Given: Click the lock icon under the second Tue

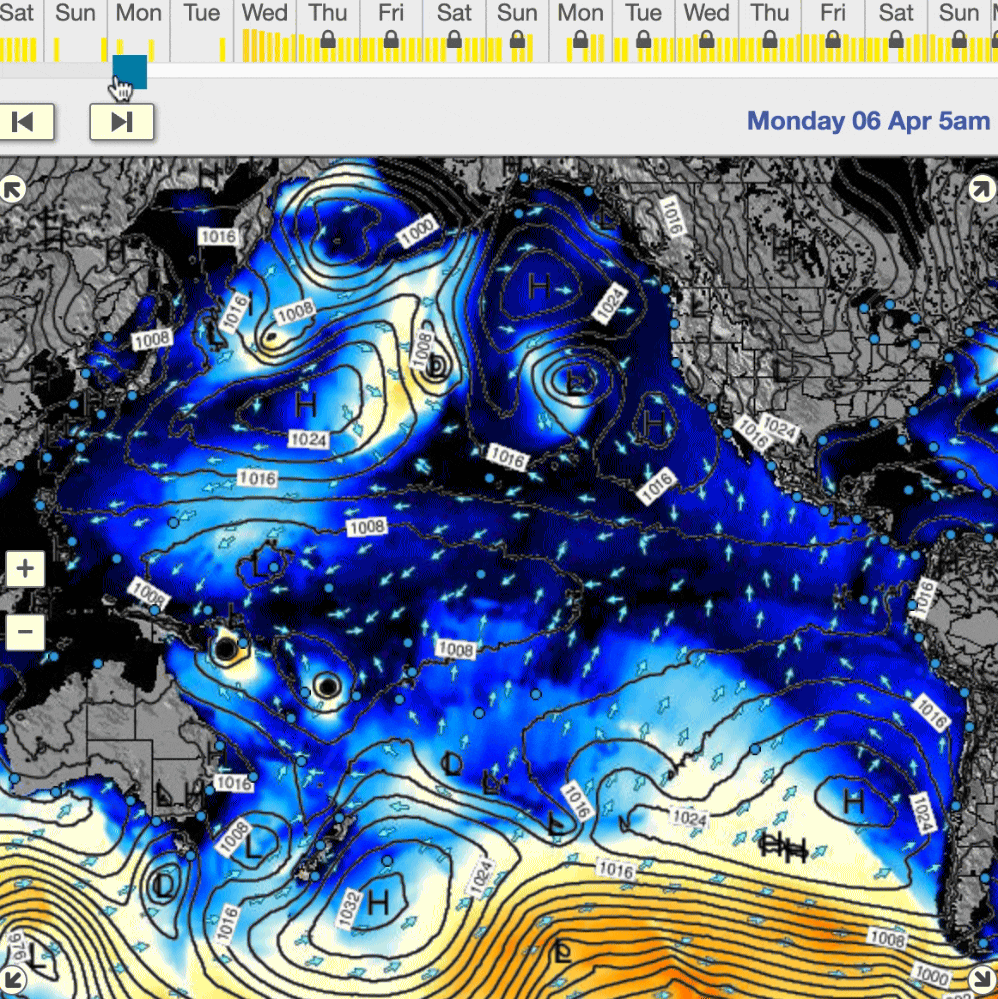Looking at the screenshot, I should pos(643,40).
